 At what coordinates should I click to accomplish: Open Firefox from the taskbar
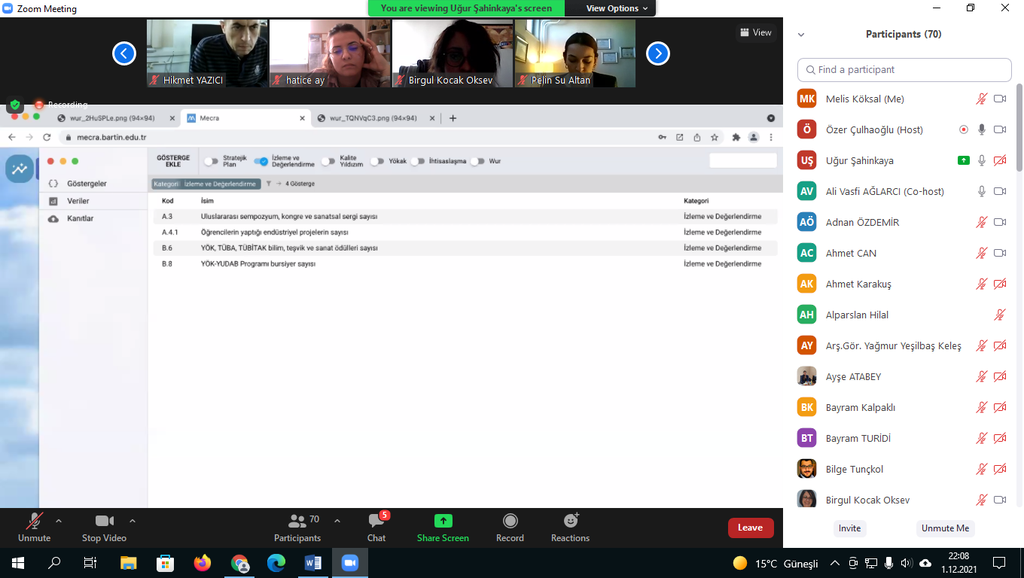(203, 563)
